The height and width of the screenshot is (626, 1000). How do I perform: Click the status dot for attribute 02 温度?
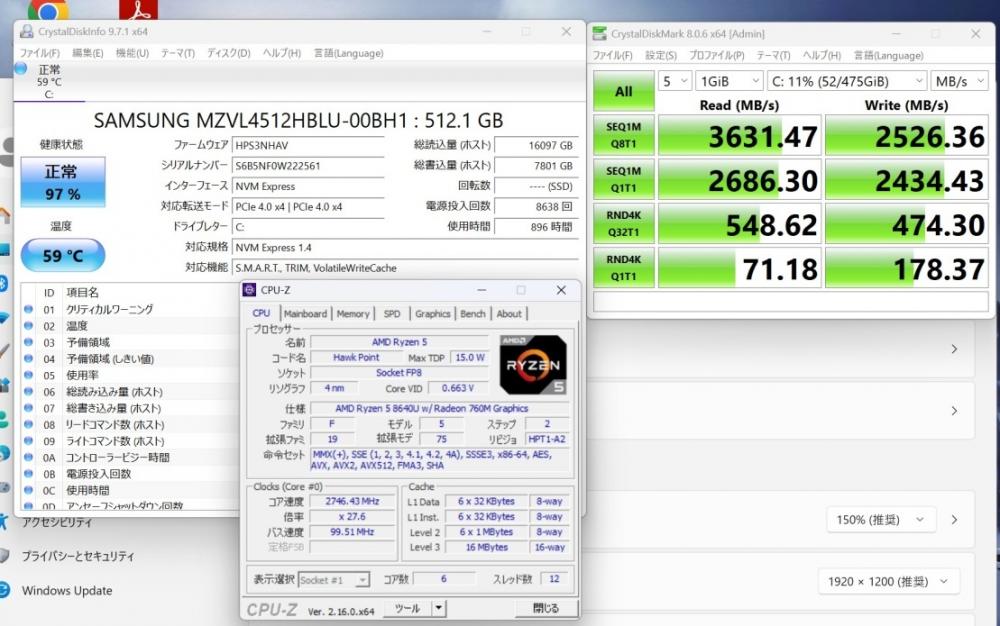29,326
